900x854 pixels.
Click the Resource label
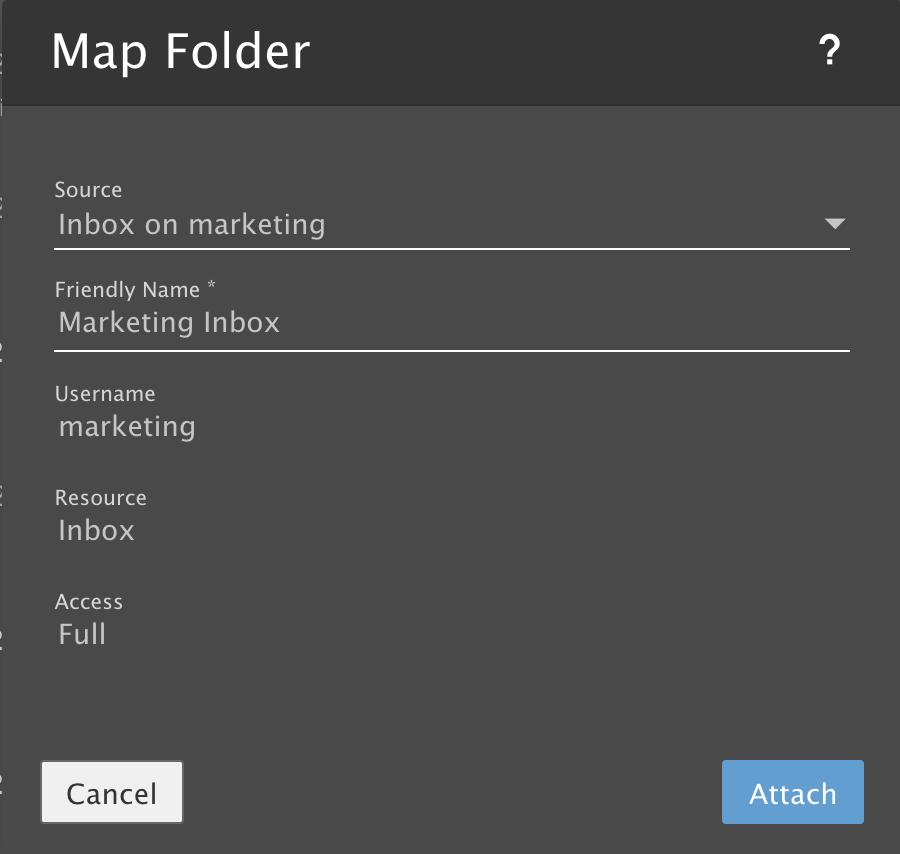pyautogui.click(x=100, y=498)
